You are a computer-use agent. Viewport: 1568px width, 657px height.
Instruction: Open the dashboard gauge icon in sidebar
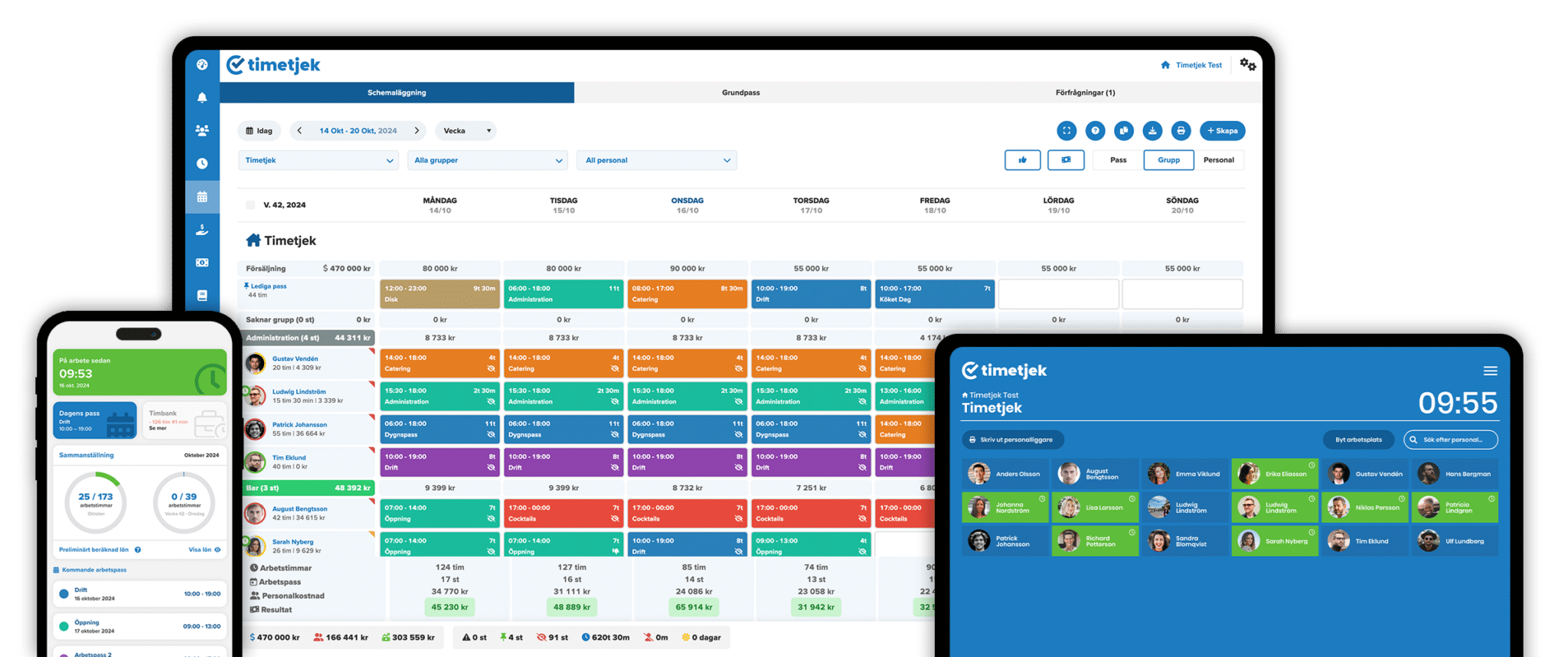(202, 65)
